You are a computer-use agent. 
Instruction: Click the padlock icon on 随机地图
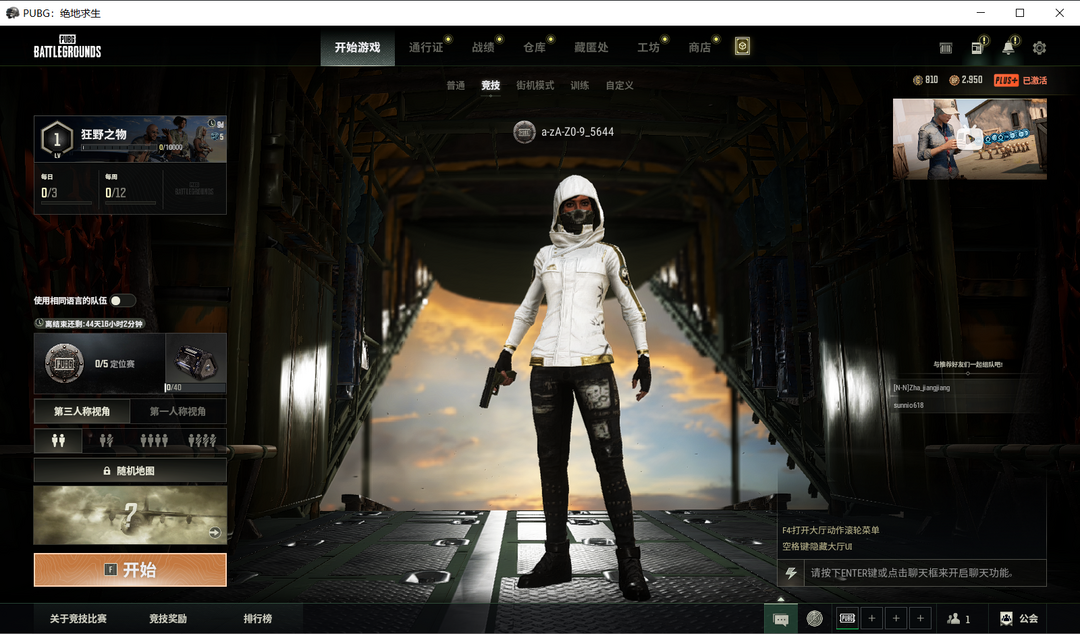coord(107,471)
